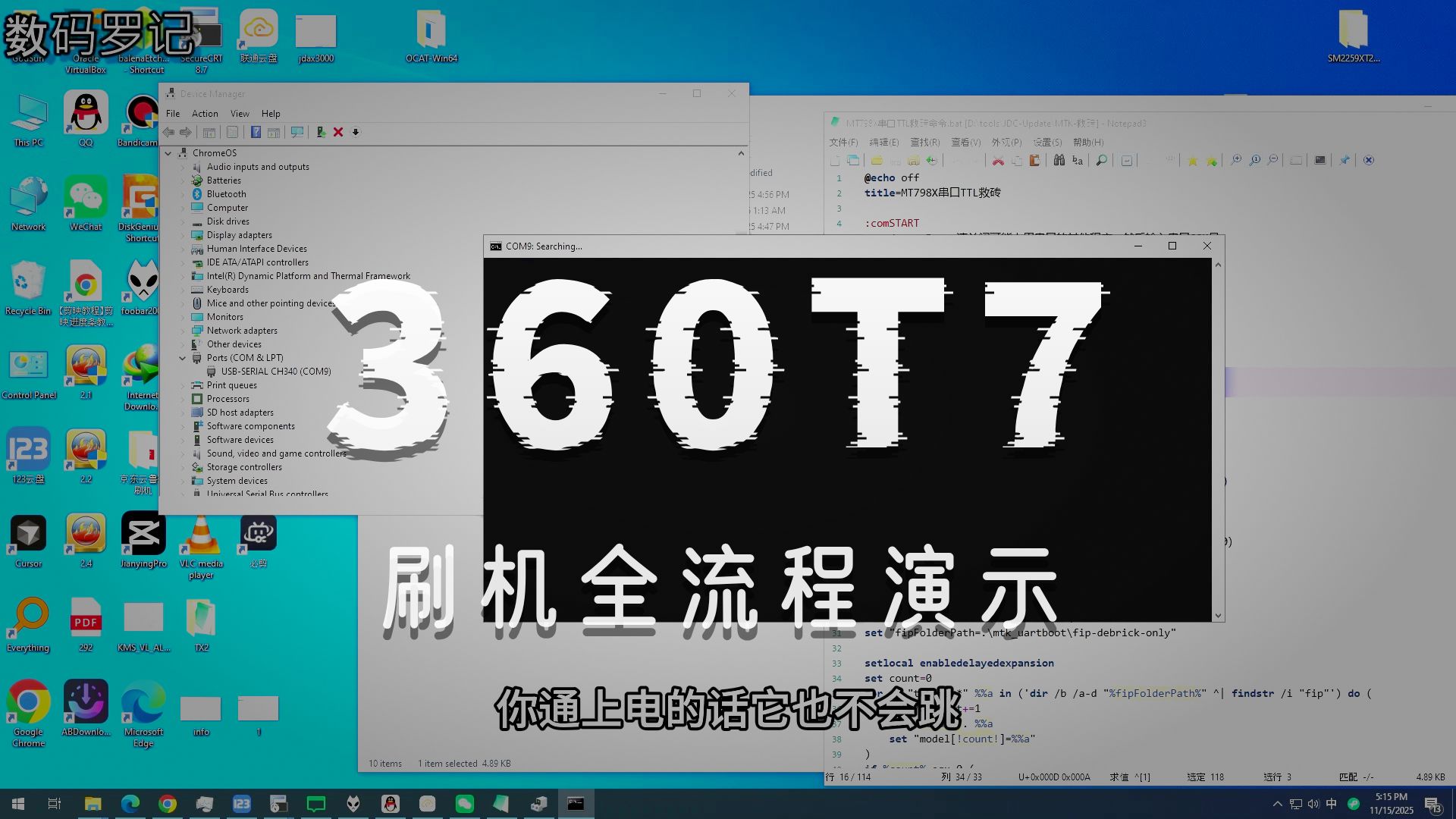Click the red Uninstall device icon

tap(338, 132)
